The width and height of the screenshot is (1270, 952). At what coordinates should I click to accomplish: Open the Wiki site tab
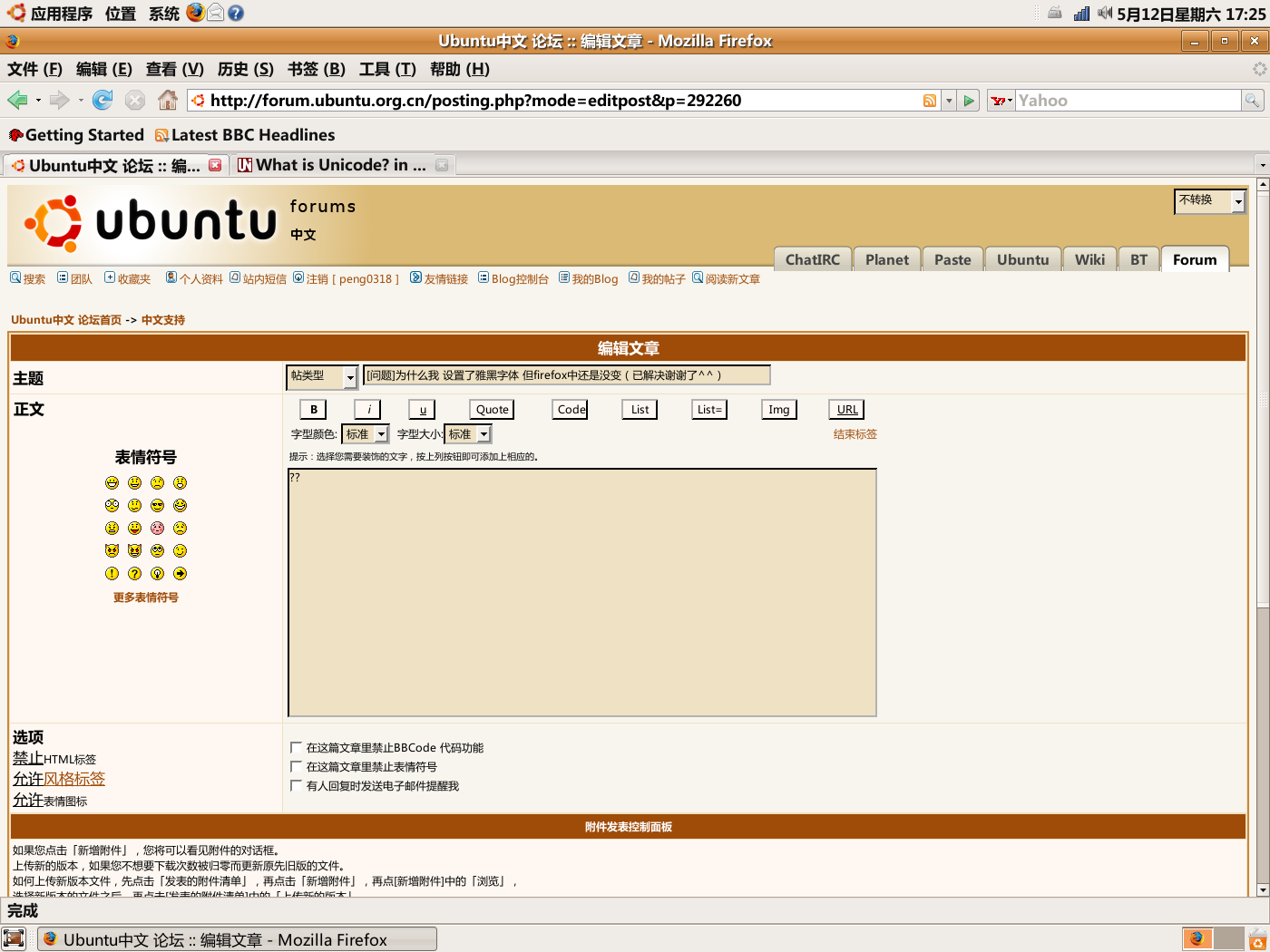tap(1089, 259)
